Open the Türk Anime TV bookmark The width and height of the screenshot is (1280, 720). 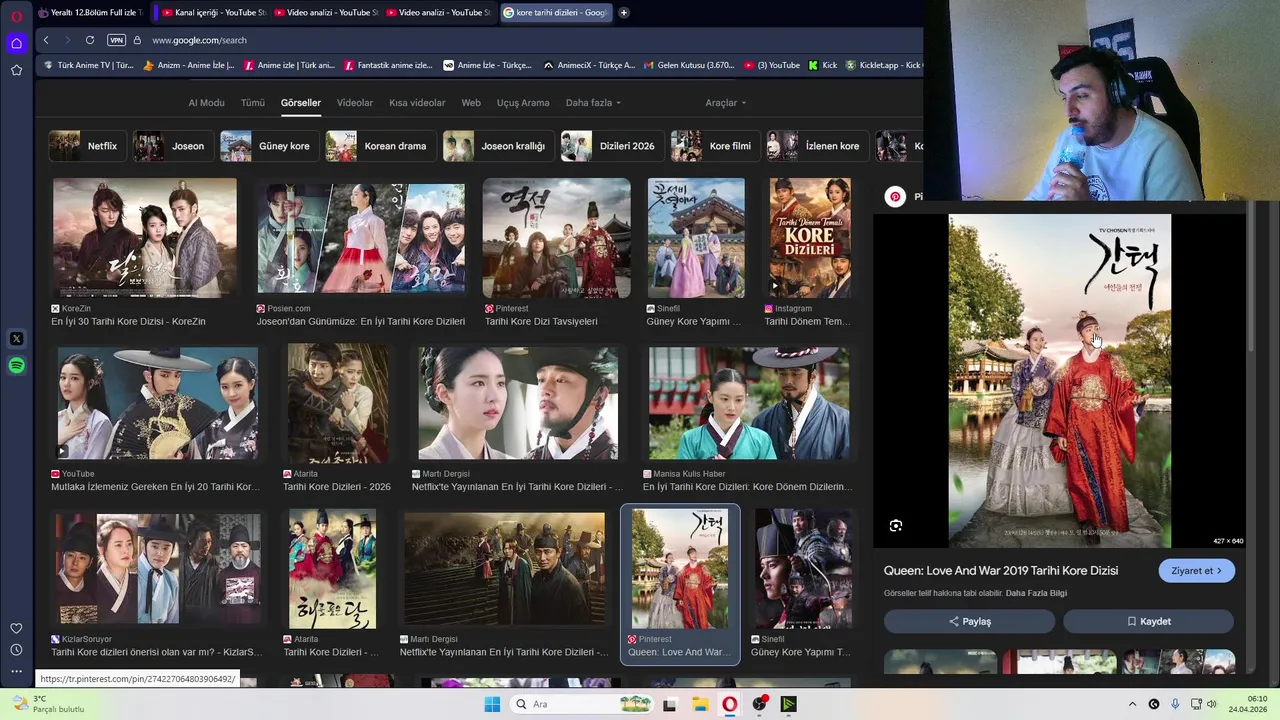tap(88, 65)
